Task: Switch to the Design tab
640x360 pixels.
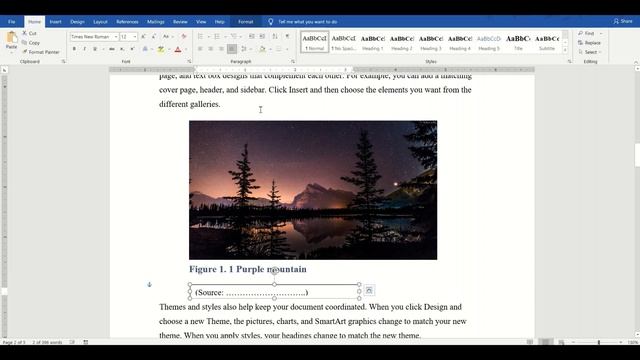Action: coord(77,22)
